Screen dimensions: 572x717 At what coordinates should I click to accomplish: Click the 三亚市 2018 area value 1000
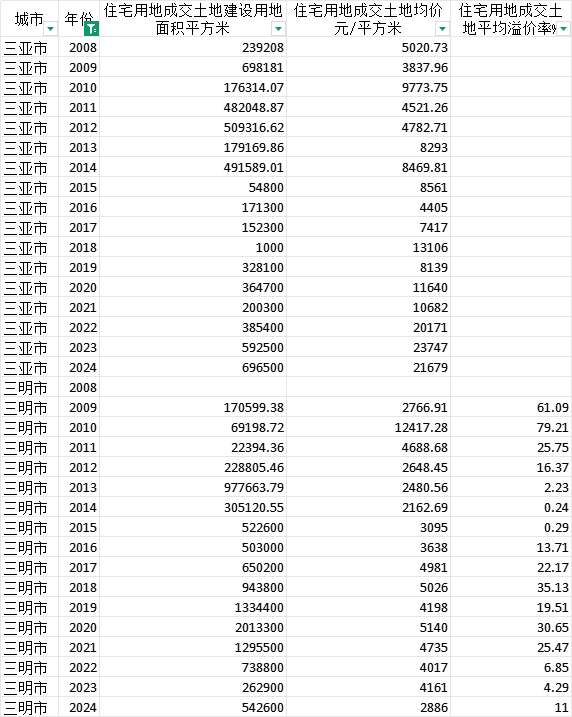[x=193, y=247]
